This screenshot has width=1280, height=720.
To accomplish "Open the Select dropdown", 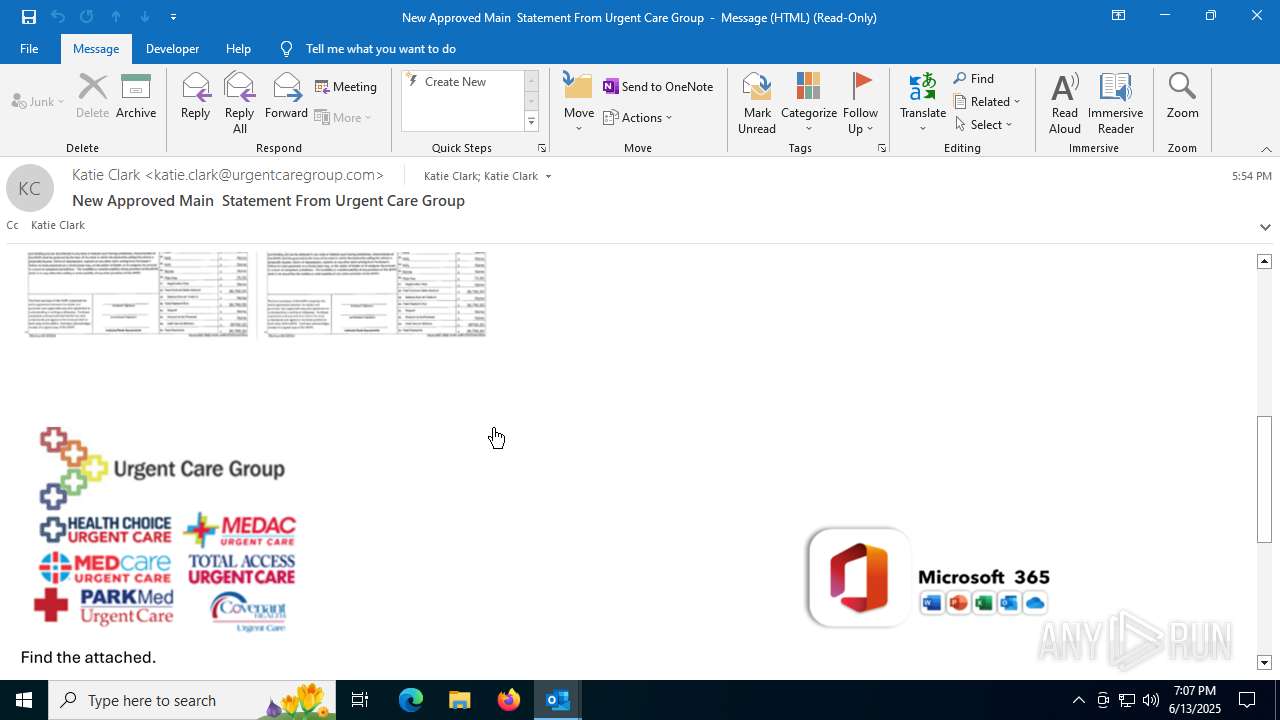I will pyautogui.click(x=984, y=125).
